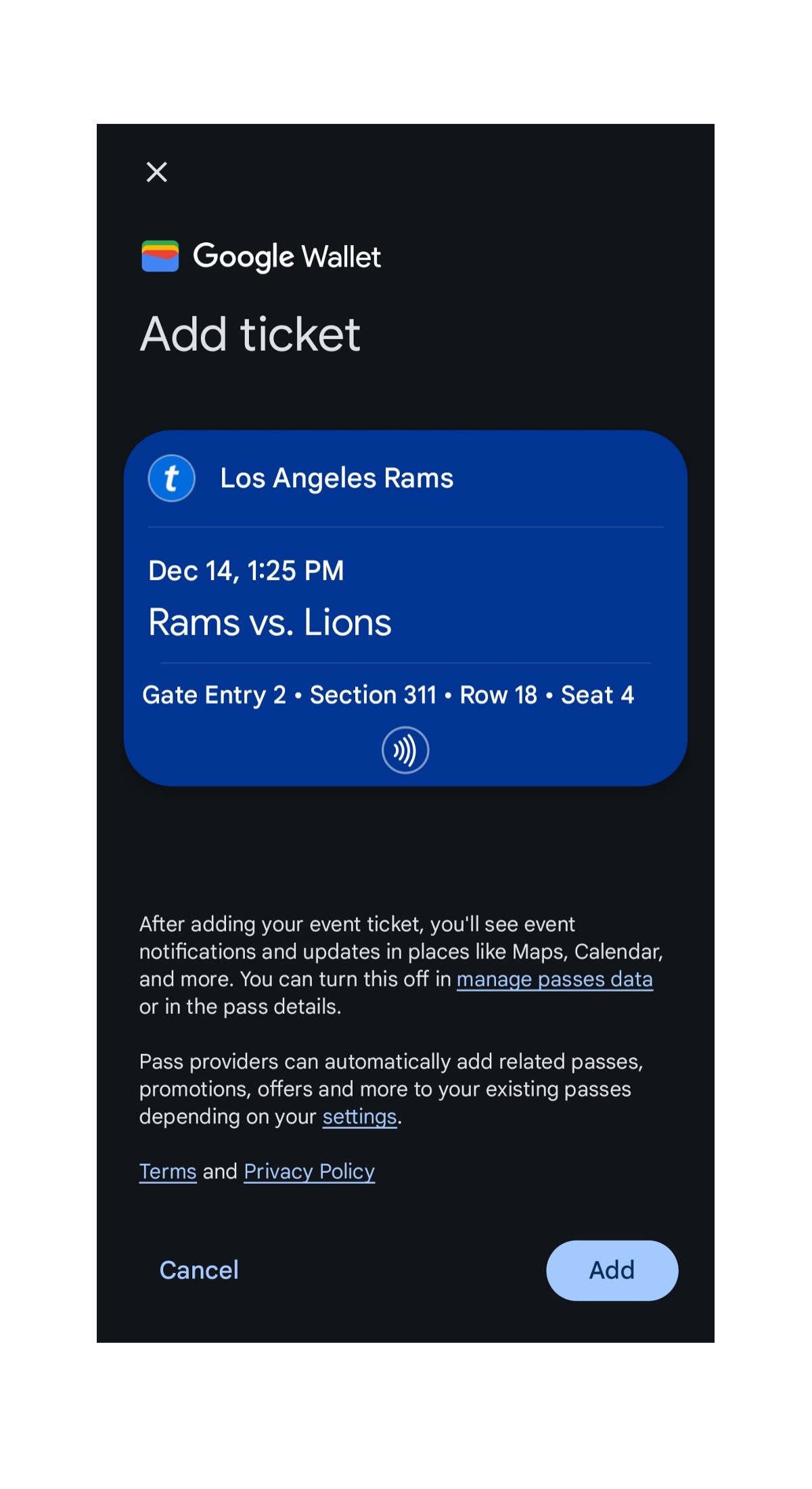Open the "settings" link

pyautogui.click(x=359, y=1117)
